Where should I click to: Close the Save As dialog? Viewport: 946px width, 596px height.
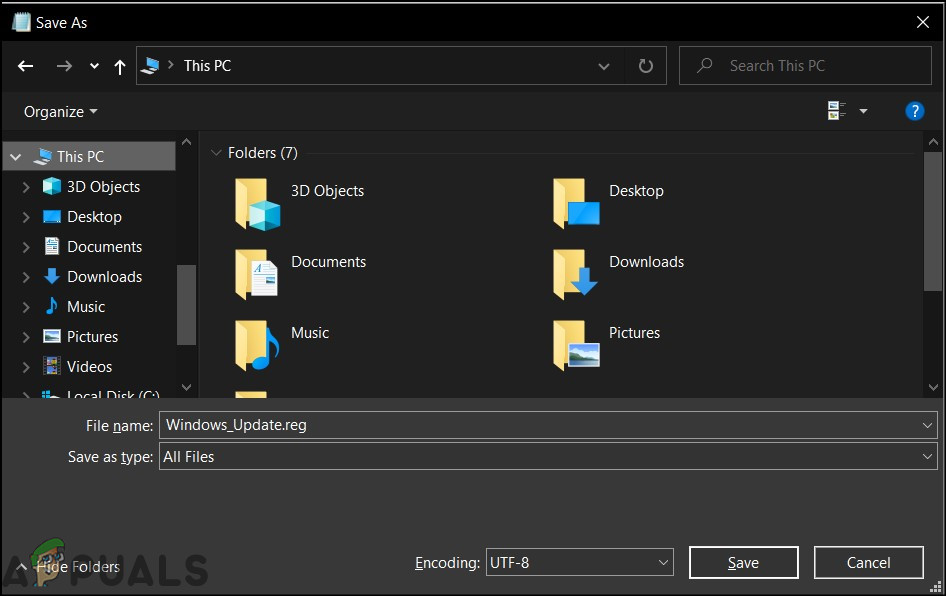922,22
